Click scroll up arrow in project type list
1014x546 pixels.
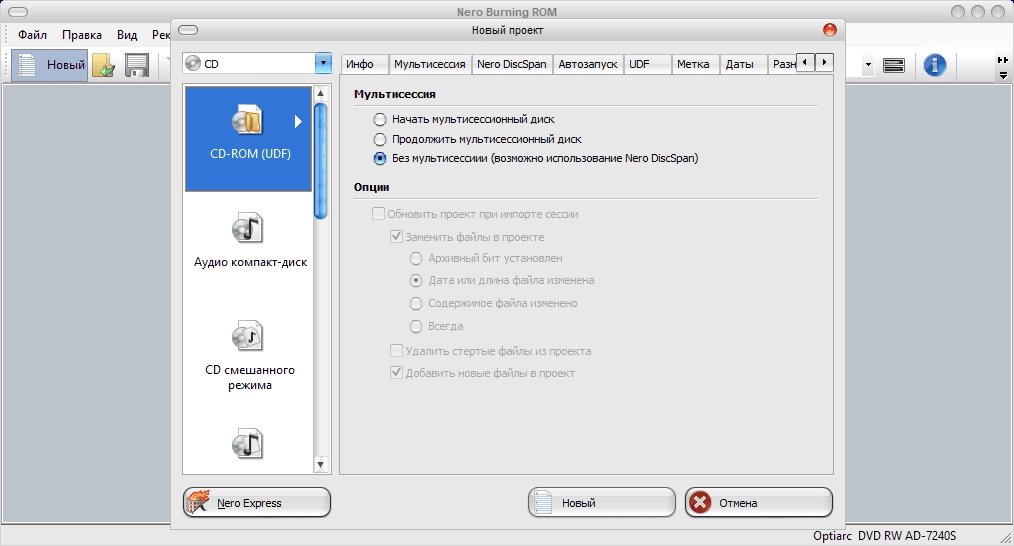[320, 94]
